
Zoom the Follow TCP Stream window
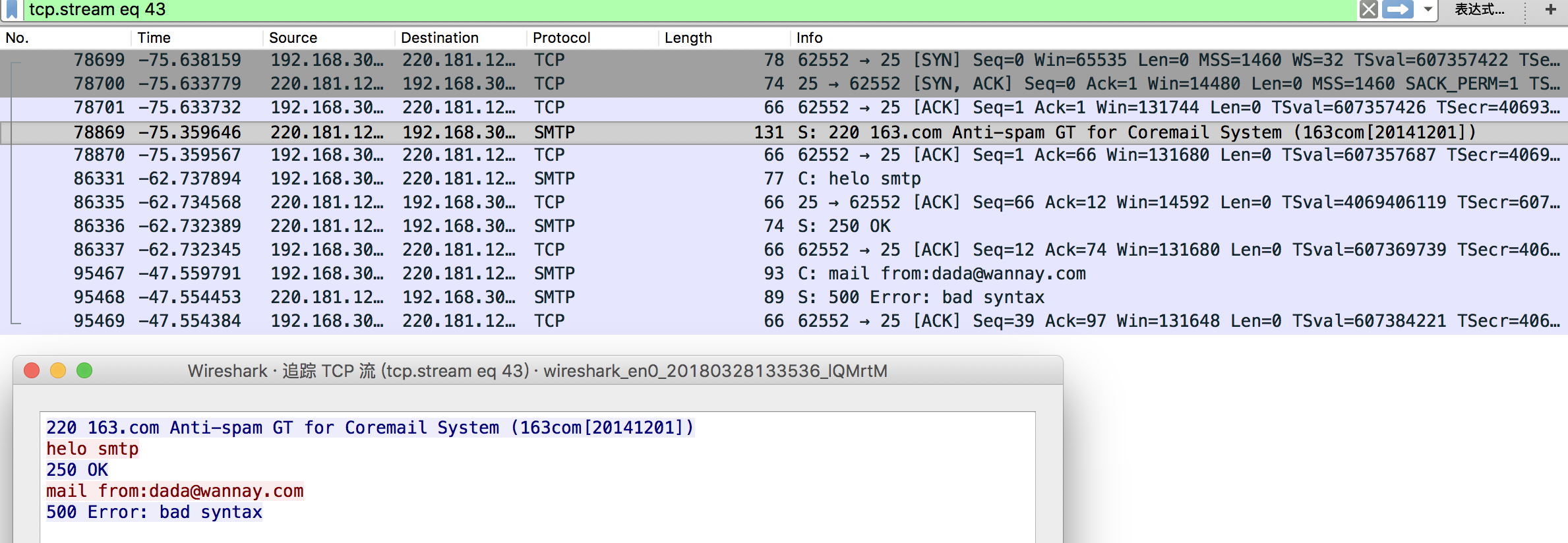pos(84,370)
